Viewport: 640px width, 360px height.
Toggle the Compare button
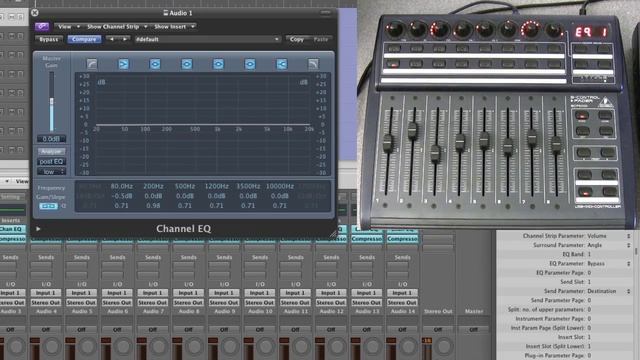coord(84,39)
